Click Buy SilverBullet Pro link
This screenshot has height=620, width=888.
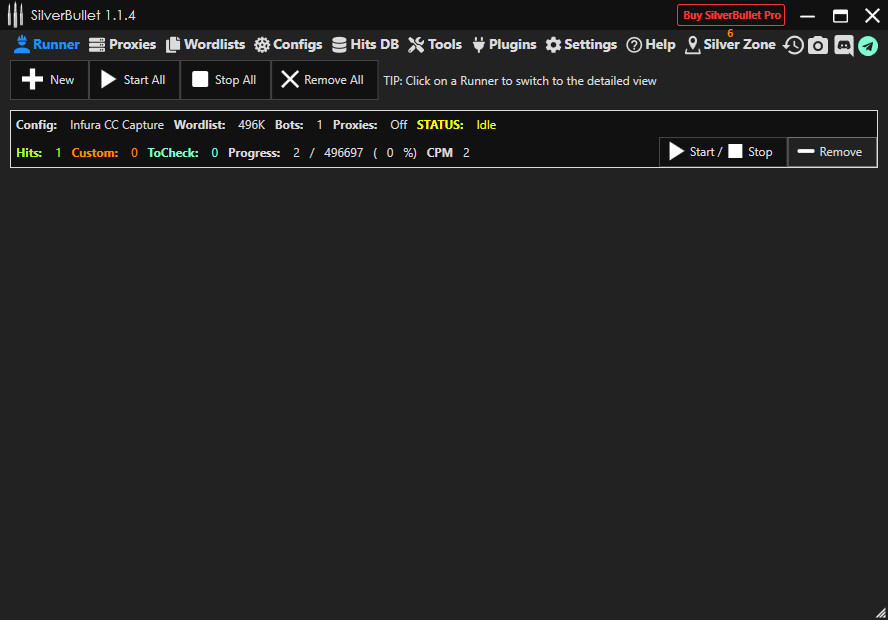731,15
